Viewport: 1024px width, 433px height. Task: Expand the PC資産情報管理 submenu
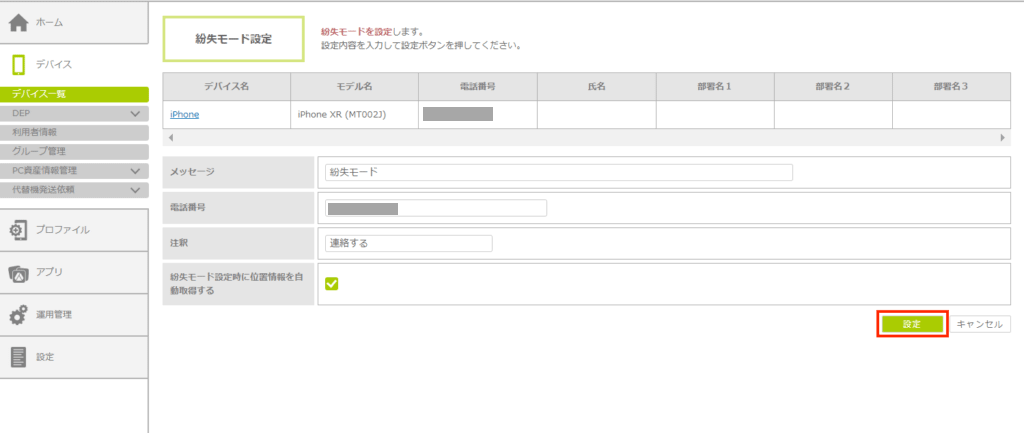(x=135, y=171)
